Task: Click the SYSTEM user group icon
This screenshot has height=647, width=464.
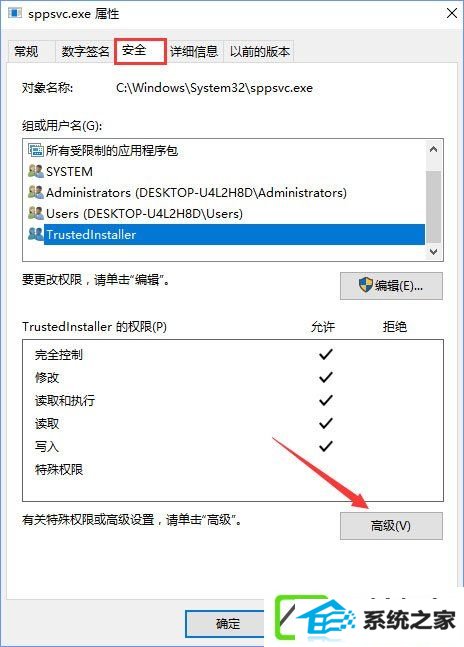Action: 36,171
